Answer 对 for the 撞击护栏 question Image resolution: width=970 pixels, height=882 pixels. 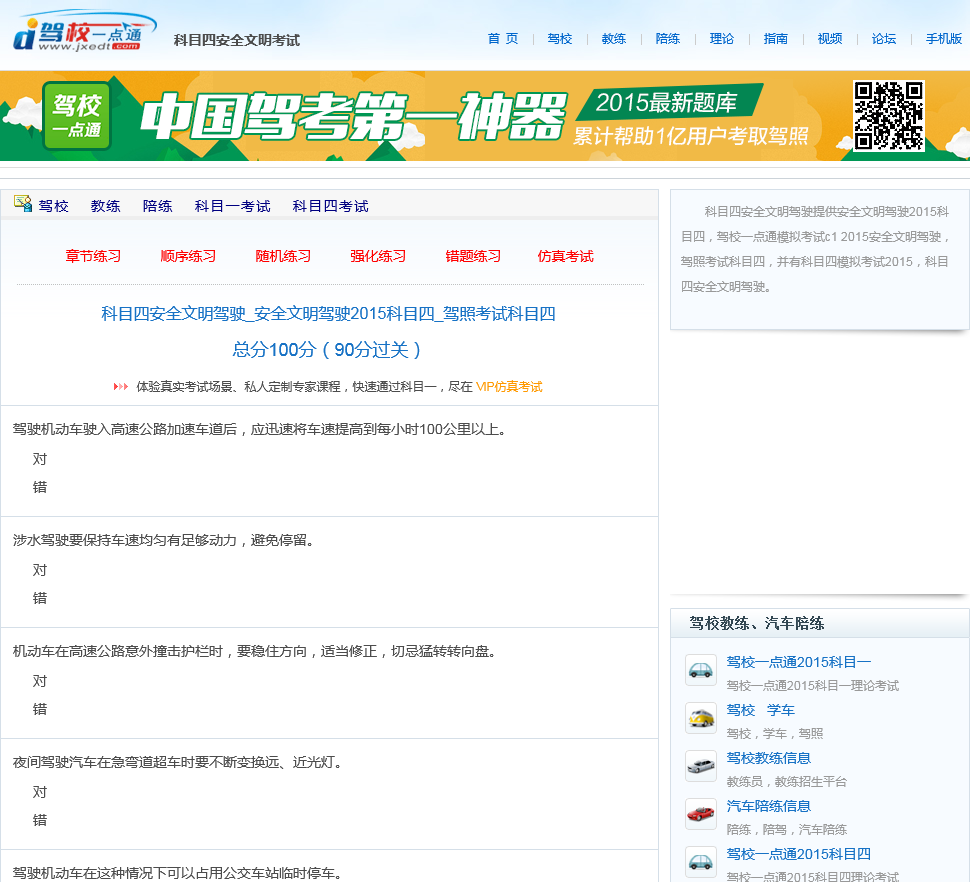click(40, 681)
